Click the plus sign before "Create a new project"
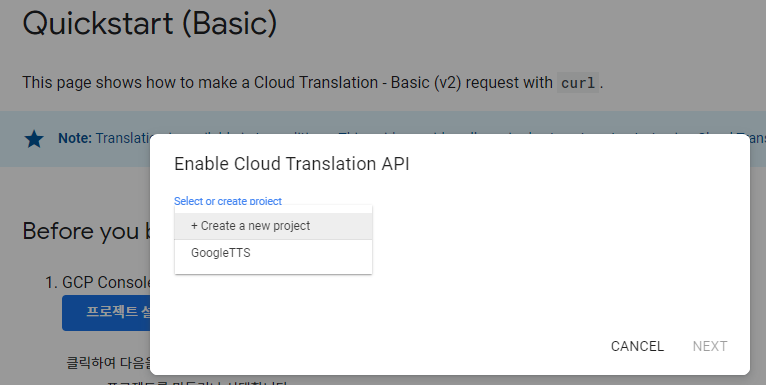The image size is (766, 385). tap(194, 226)
